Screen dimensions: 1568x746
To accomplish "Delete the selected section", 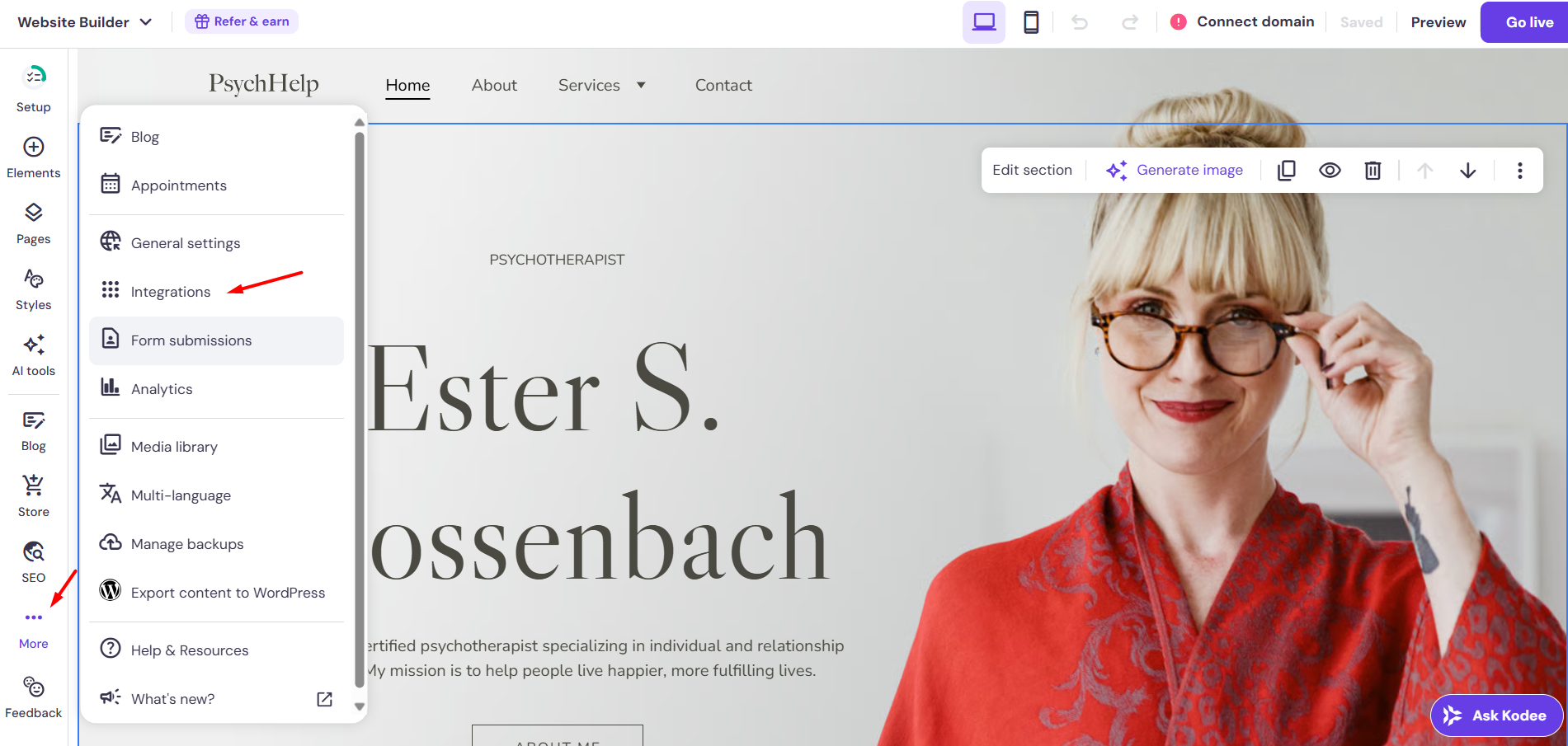I will point(1373,170).
